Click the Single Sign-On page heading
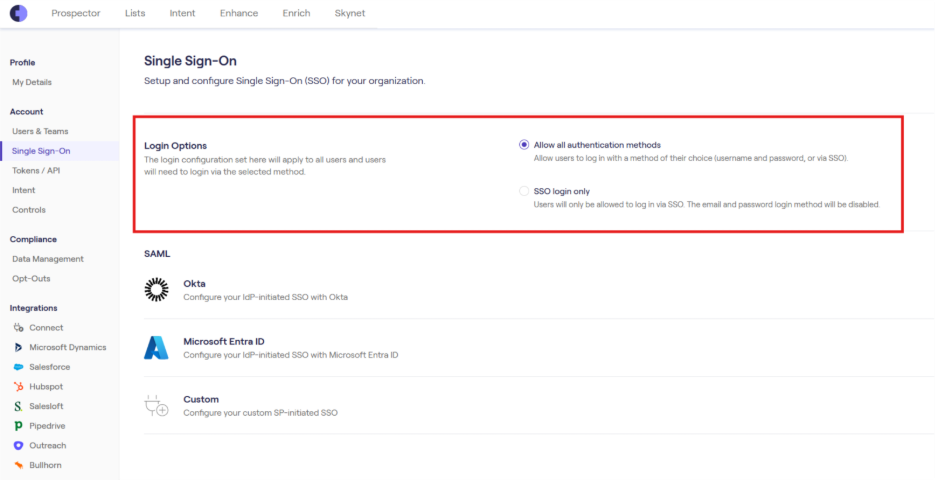The width and height of the screenshot is (936, 480). [x=190, y=61]
